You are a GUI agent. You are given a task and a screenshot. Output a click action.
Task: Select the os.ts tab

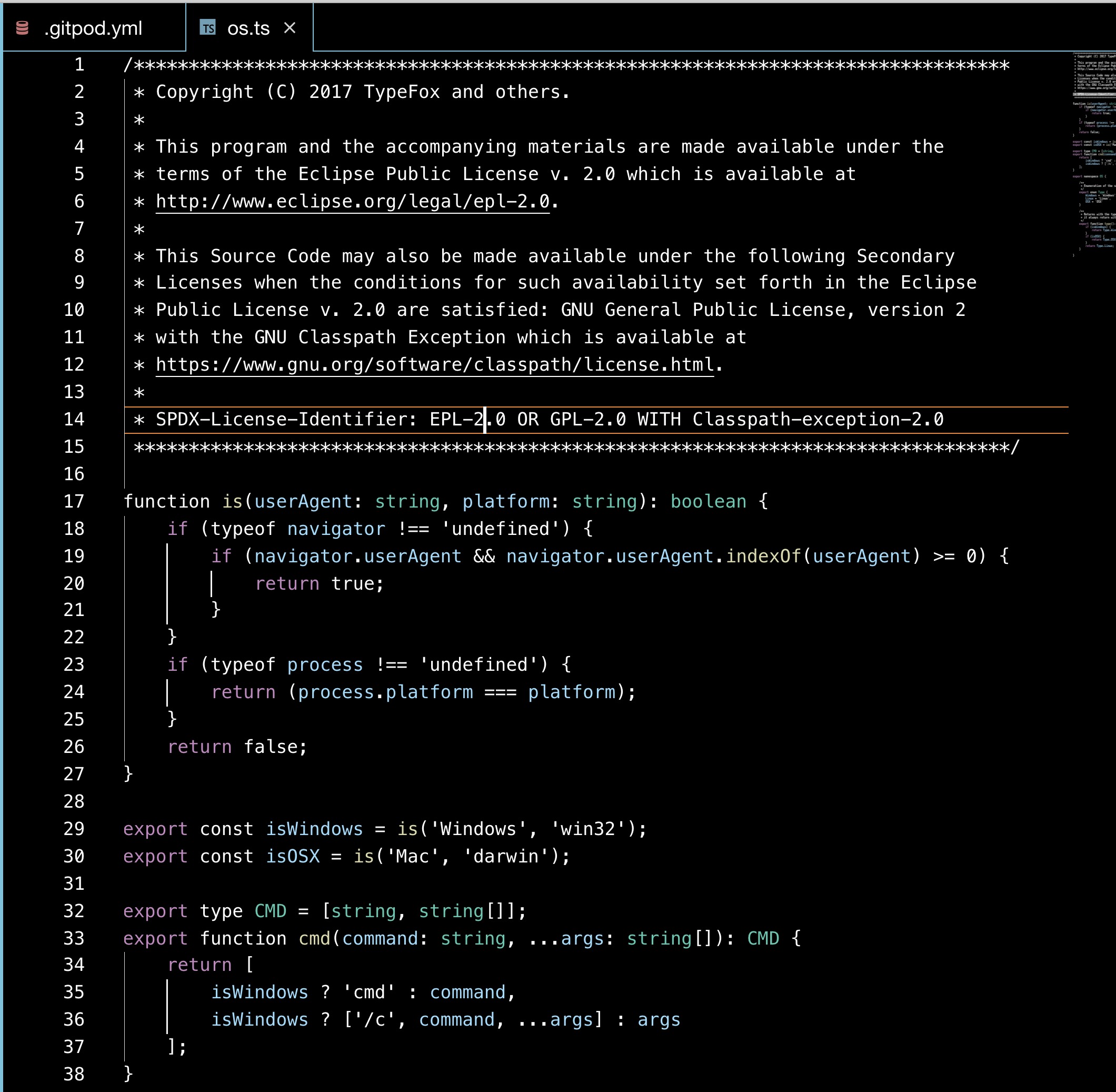248,27
